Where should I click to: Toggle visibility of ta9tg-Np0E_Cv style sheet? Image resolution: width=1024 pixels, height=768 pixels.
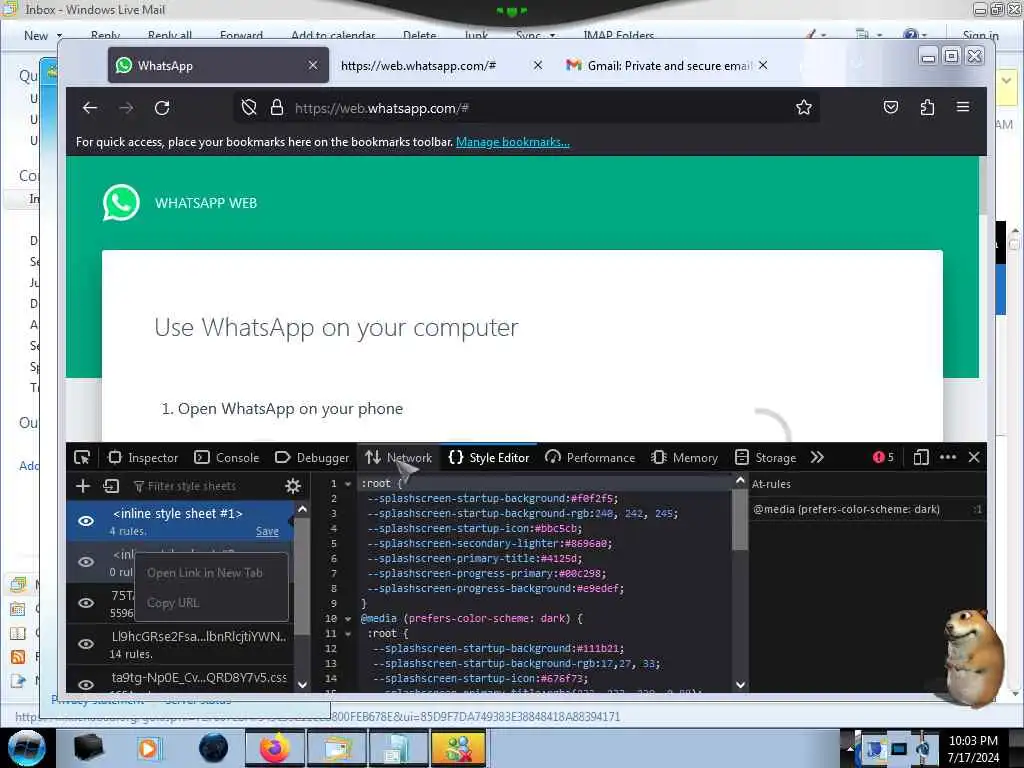pos(86,684)
